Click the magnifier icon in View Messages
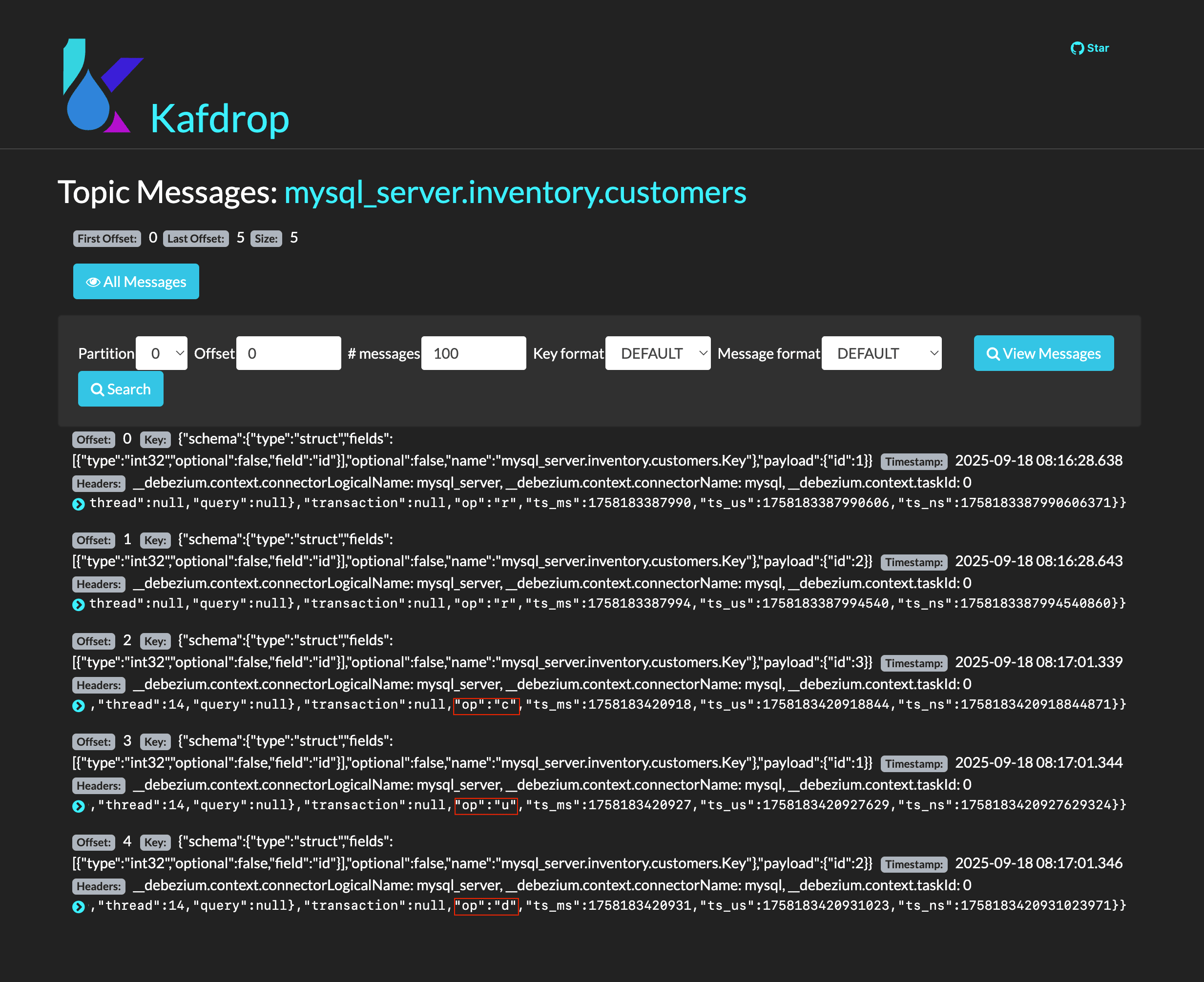 pyautogui.click(x=993, y=354)
